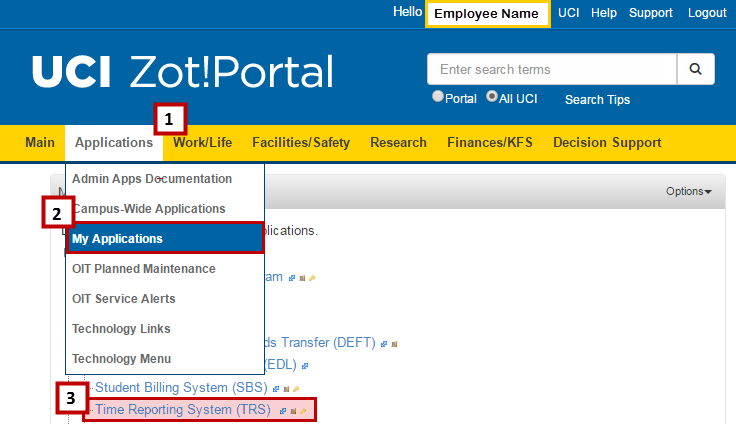Open the Transfer (DEFT) application link
The image size is (736, 424).
click(320, 342)
